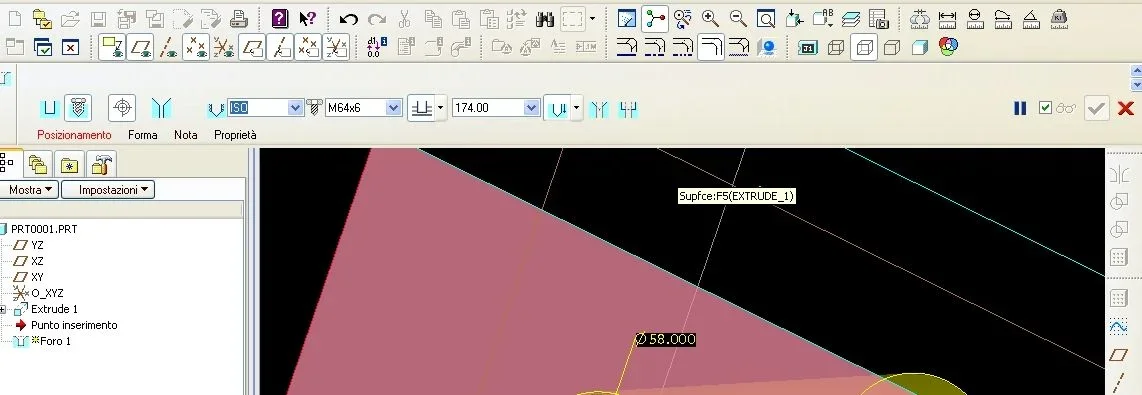This screenshot has height=395, width=1142.
Task: Expand the hole shape option arrow
Action: click(x=577, y=109)
